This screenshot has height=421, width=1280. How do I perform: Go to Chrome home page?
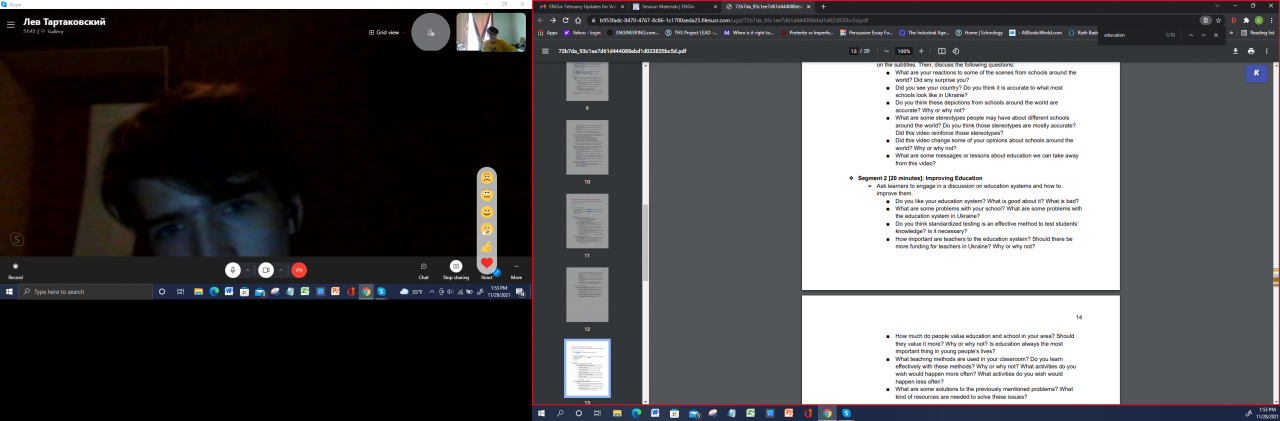click(x=578, y=20)
